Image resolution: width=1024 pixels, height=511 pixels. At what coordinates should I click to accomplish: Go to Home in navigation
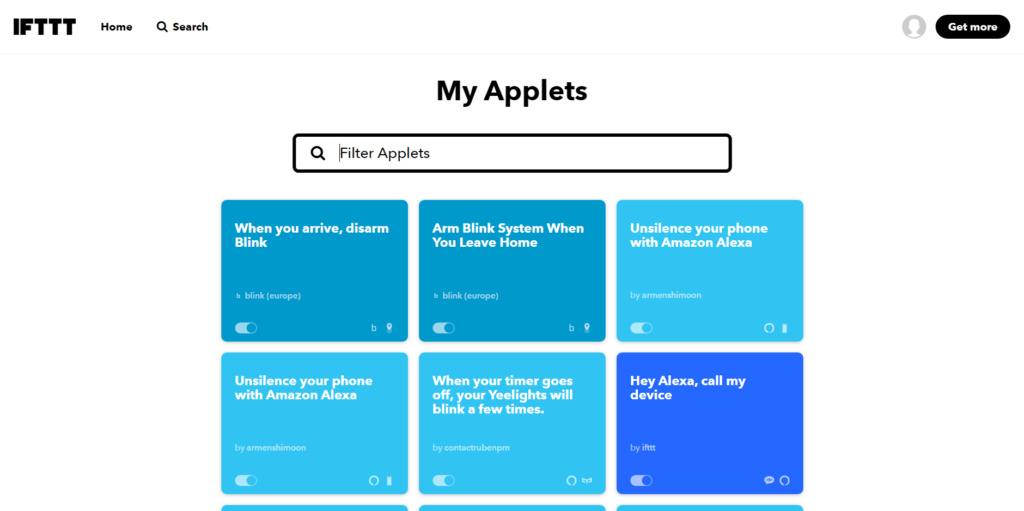[x=116, y=27]
